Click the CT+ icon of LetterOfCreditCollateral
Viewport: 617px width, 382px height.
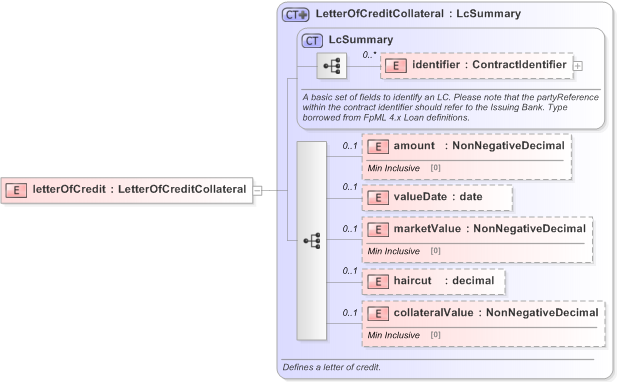[296, 15]
